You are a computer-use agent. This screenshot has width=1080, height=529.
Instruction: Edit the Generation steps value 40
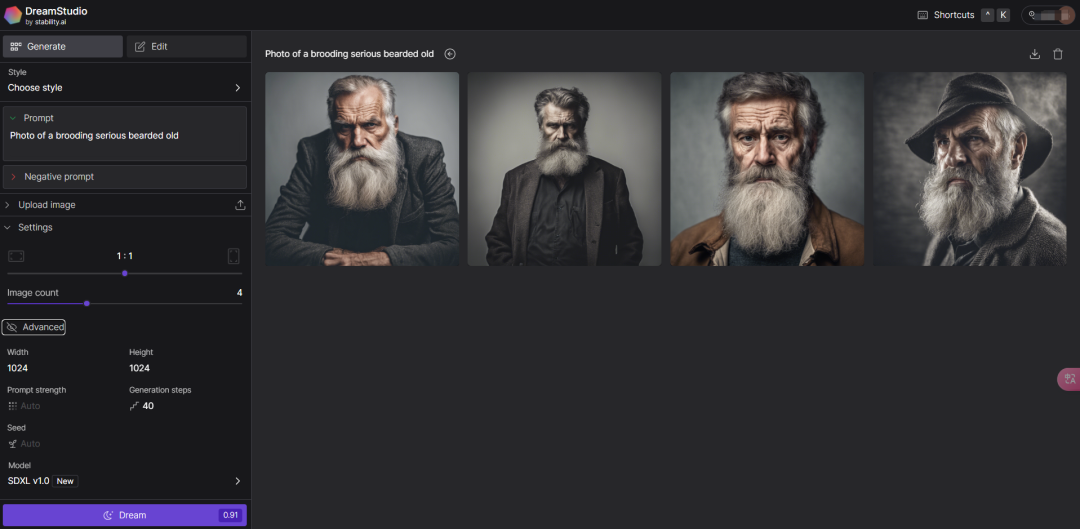(x=148, y=406)
